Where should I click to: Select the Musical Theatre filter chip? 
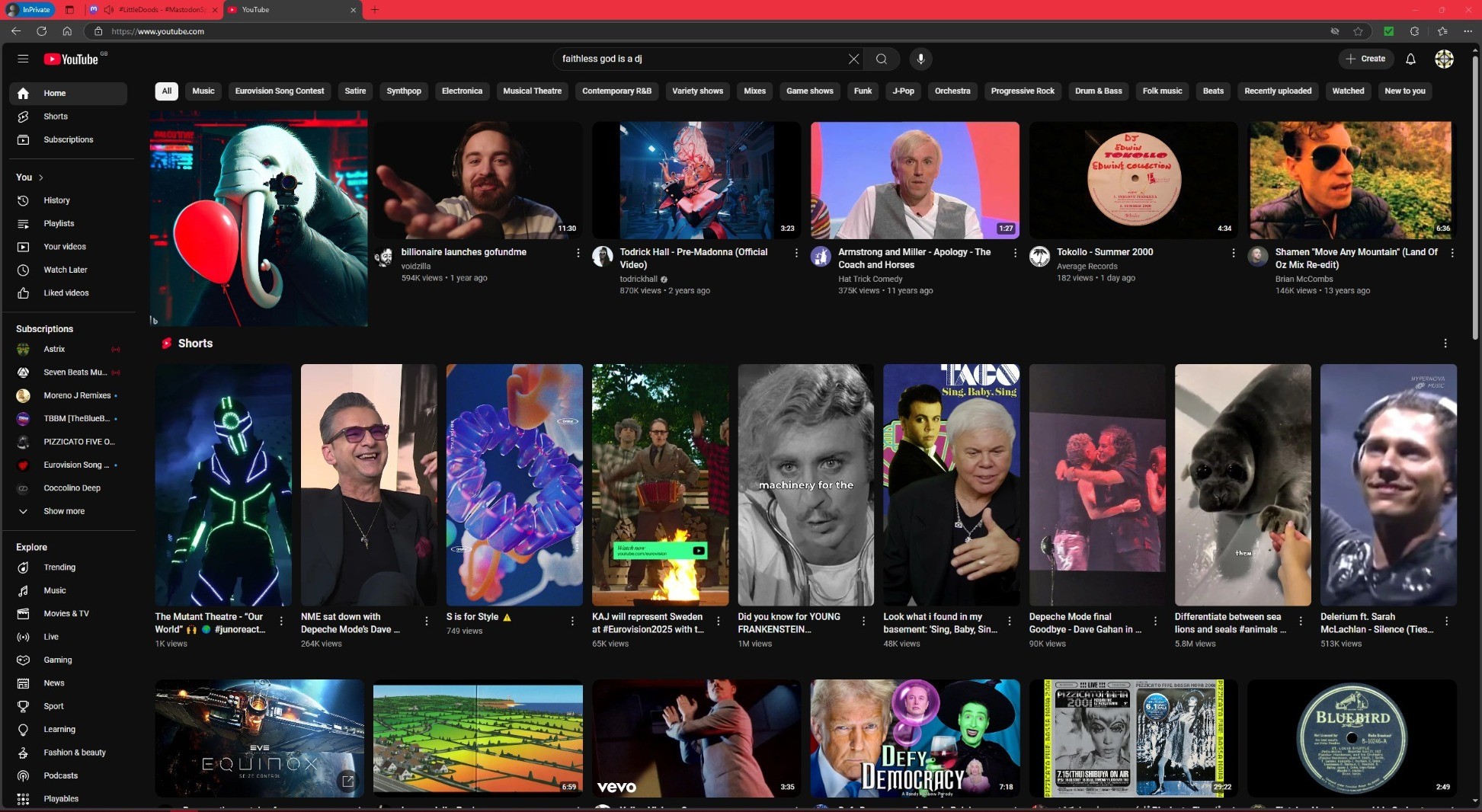click(x=532, y=91)
